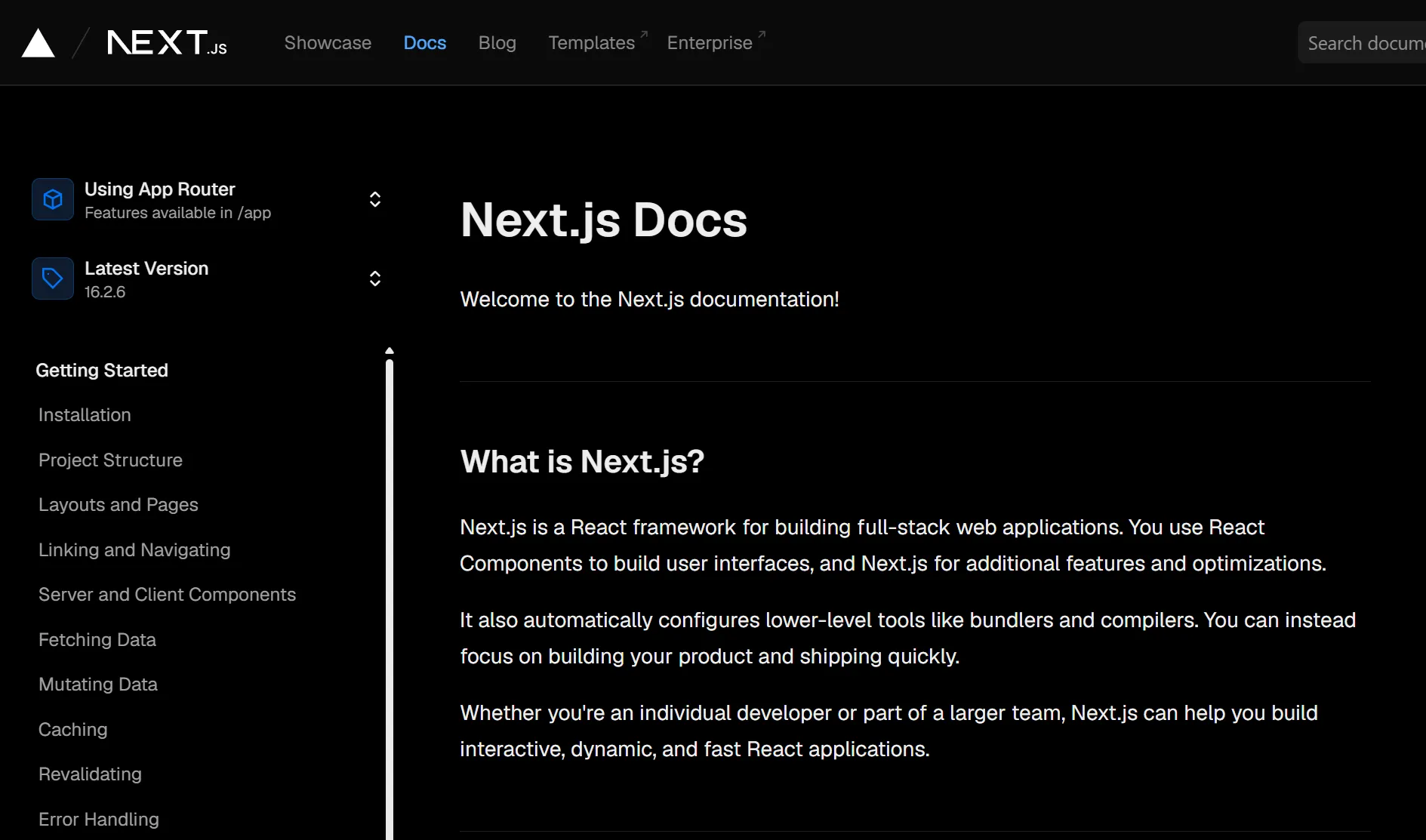The height and width of the screenshot is (840, 1426).
Task: Open the Caching sidebar link
Action: [73, 730]
